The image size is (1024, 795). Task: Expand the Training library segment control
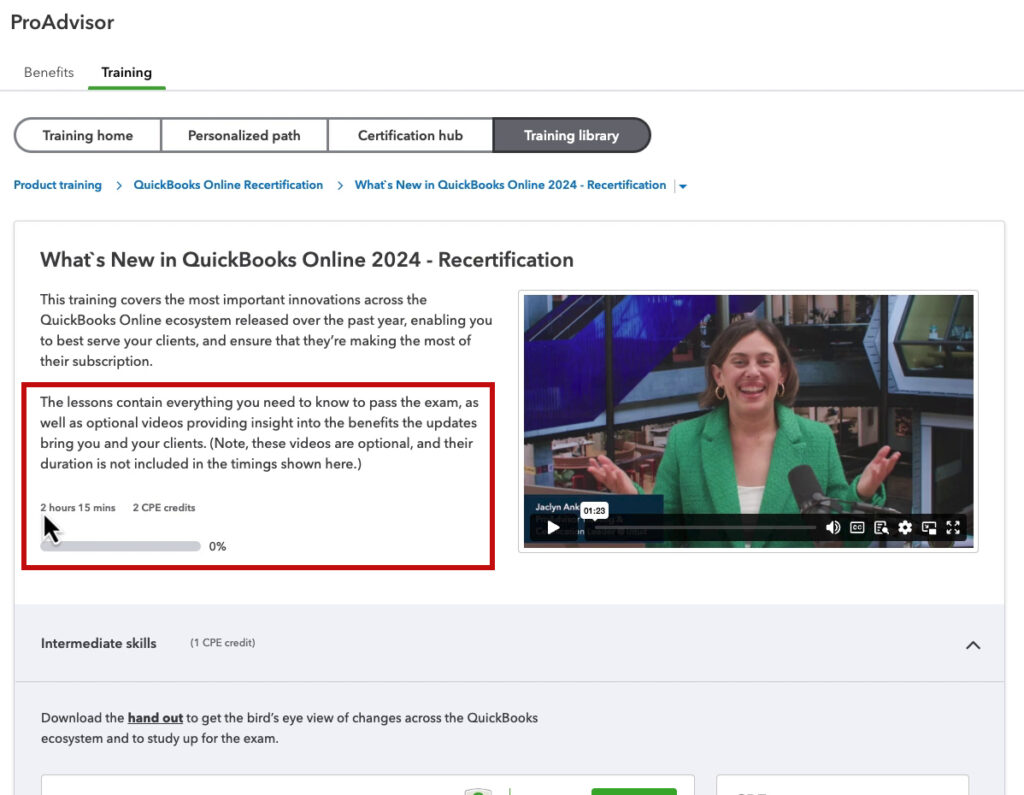click(572, 134)
